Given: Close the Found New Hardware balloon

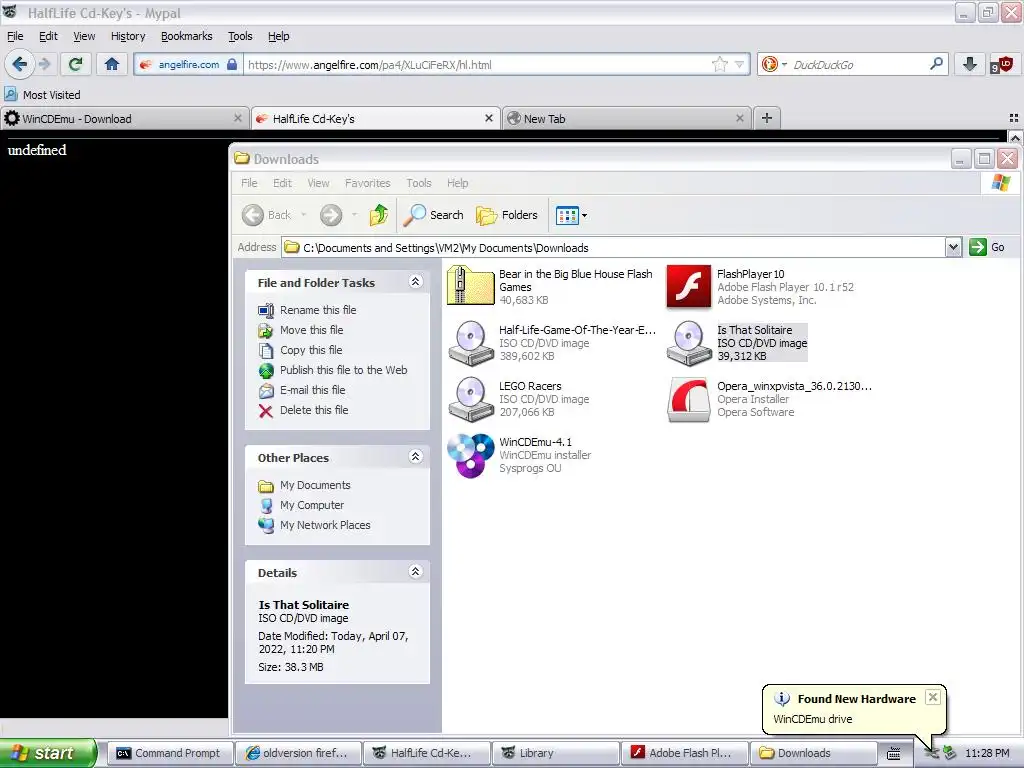Looking at the screenshot, I should click(x=933, y=697).
